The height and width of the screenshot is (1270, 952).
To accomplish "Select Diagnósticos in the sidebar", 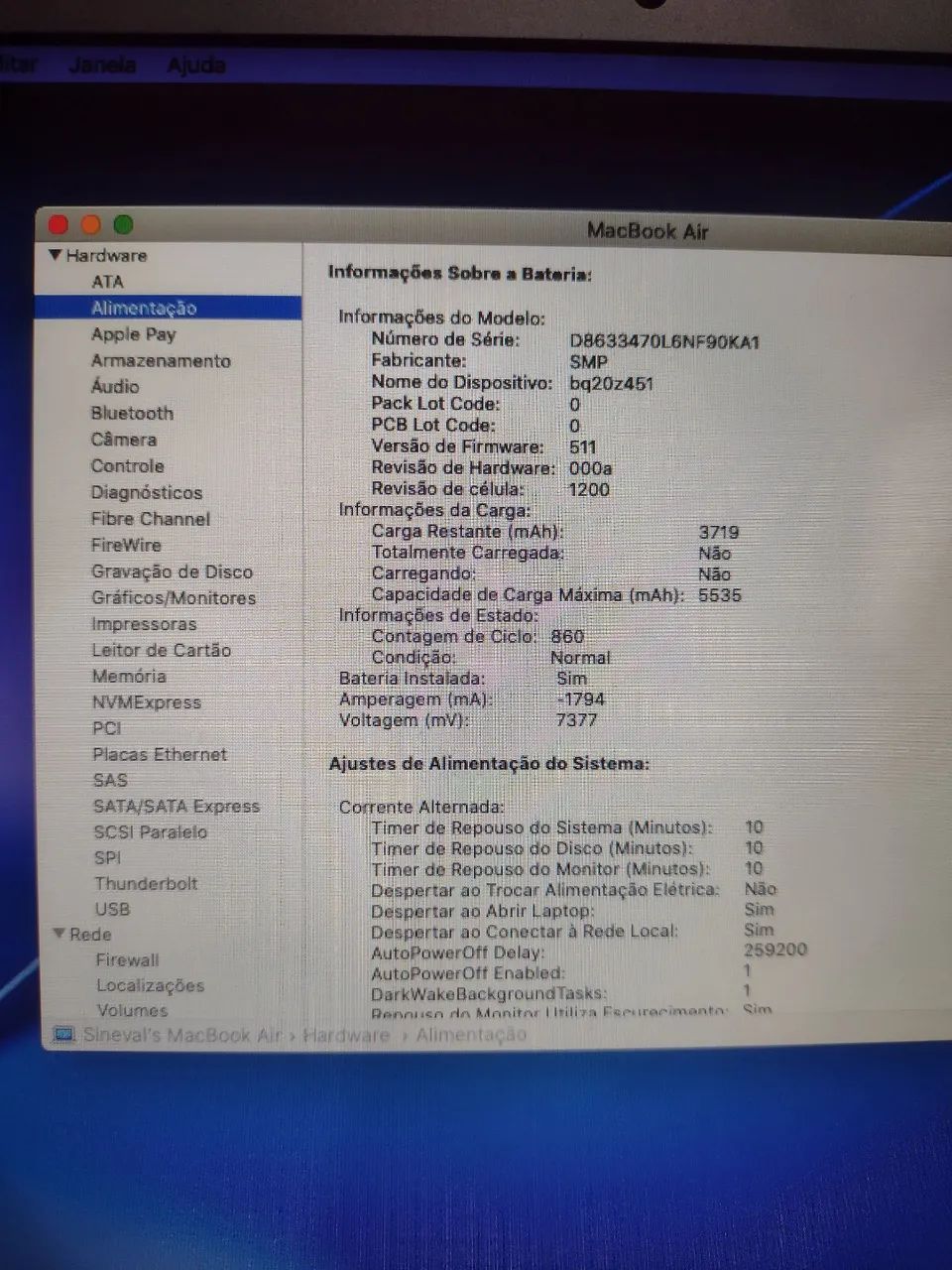I will pos(147,492).
